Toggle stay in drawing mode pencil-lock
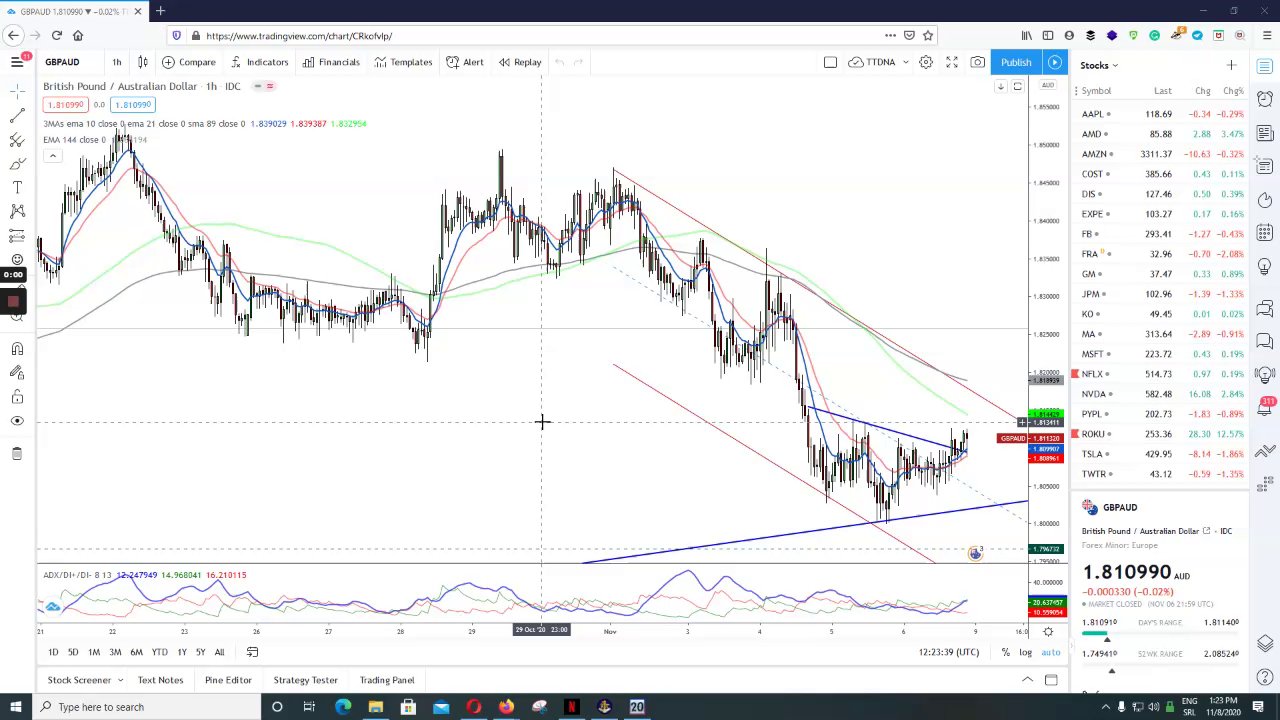Screen dimensions: 1280x720 17,372
